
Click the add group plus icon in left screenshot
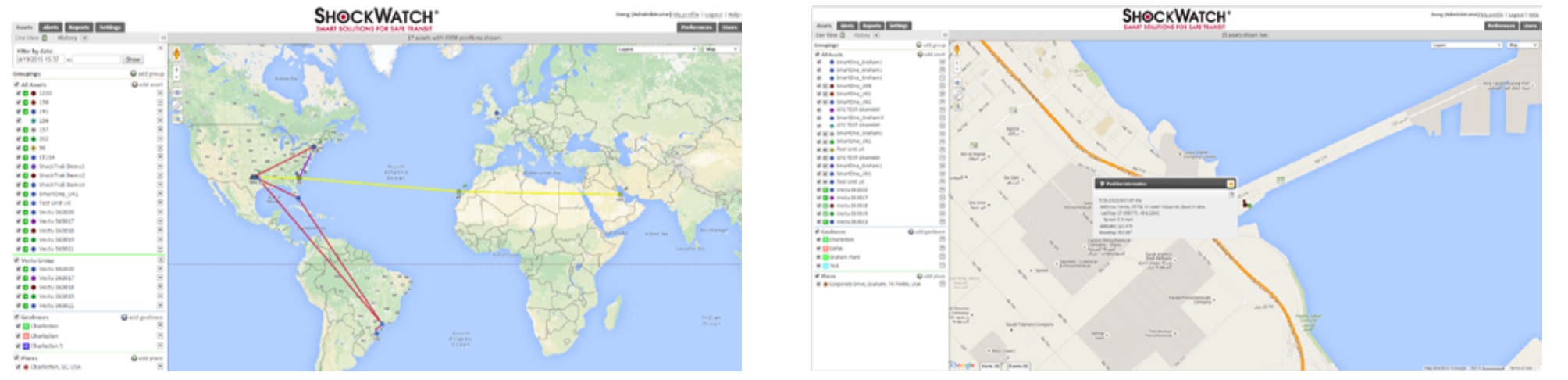point(134,74)
